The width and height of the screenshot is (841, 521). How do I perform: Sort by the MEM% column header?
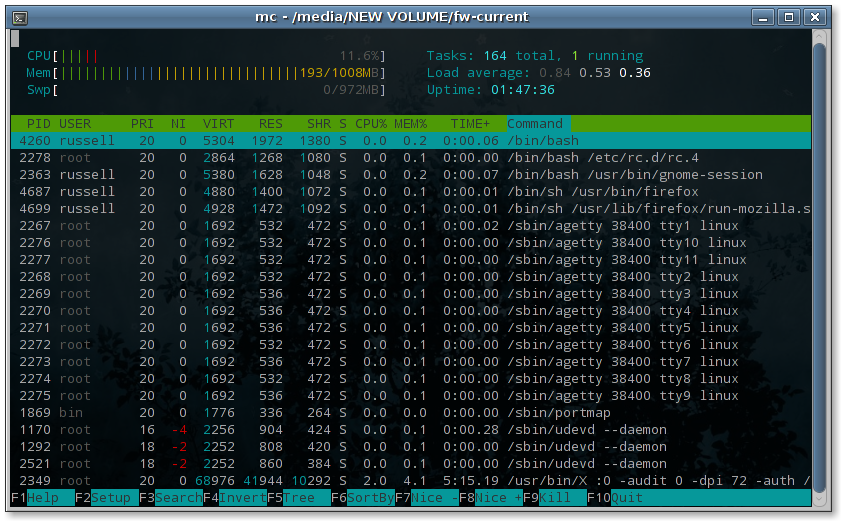(411, 124)
